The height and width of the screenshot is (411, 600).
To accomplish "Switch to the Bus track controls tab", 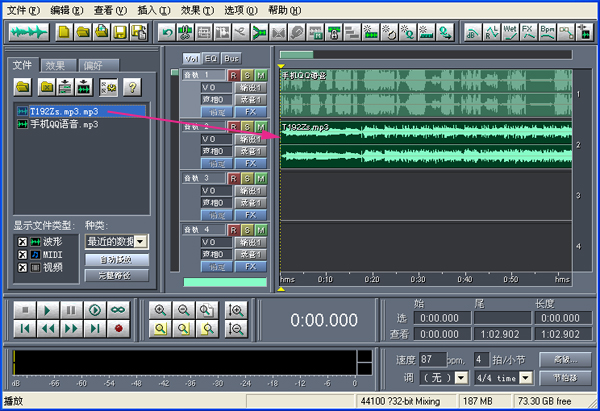I will [x=232, y=59].
